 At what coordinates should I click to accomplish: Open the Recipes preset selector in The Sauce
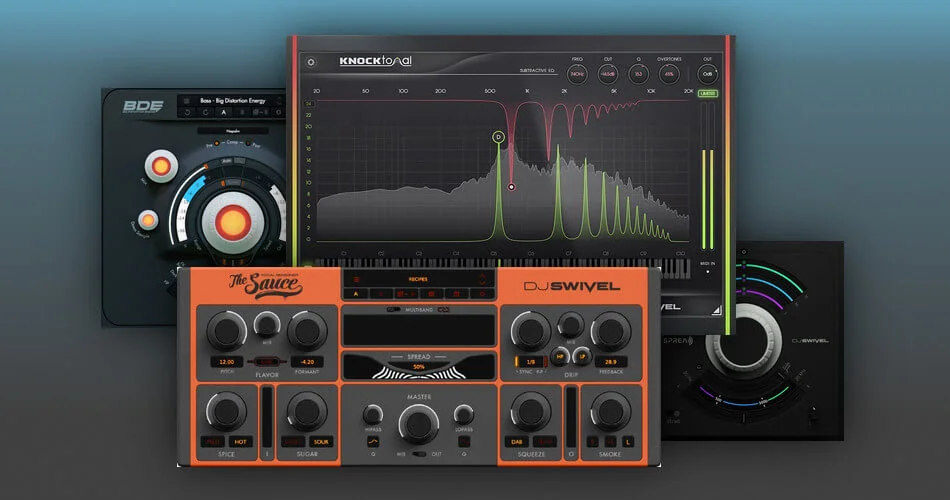point(418,279)
